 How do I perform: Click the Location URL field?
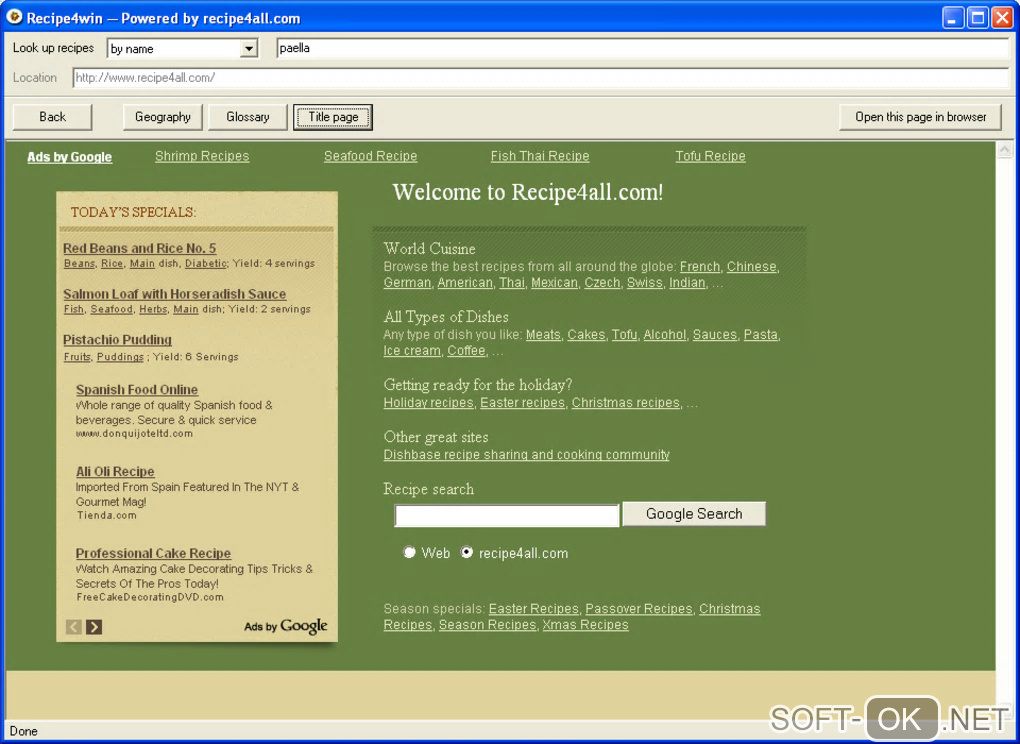[x=541, y=77]
